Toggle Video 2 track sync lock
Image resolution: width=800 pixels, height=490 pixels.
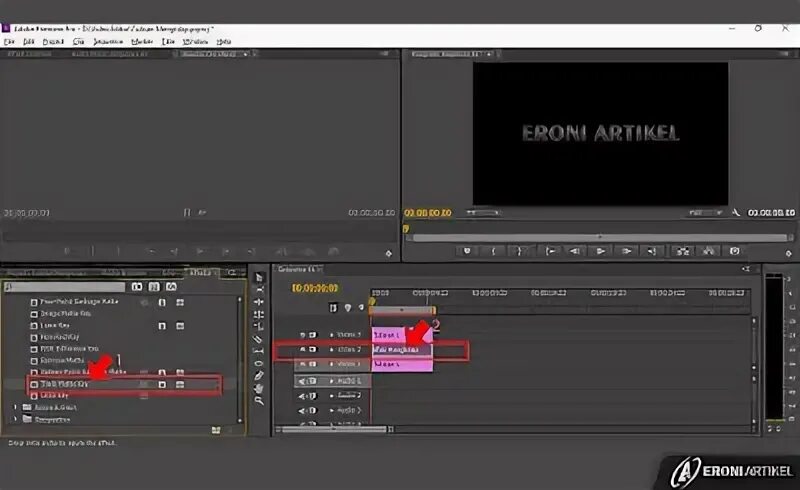click(x=313, y=350)
